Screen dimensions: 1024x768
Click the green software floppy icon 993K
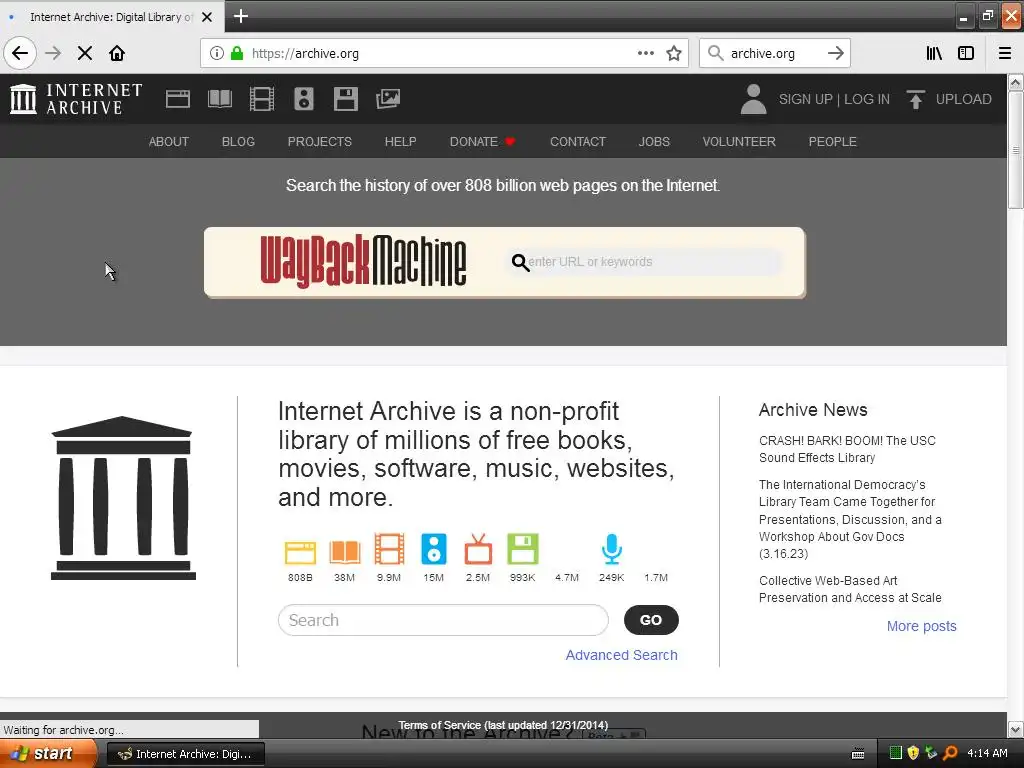(x=522, y=549)
